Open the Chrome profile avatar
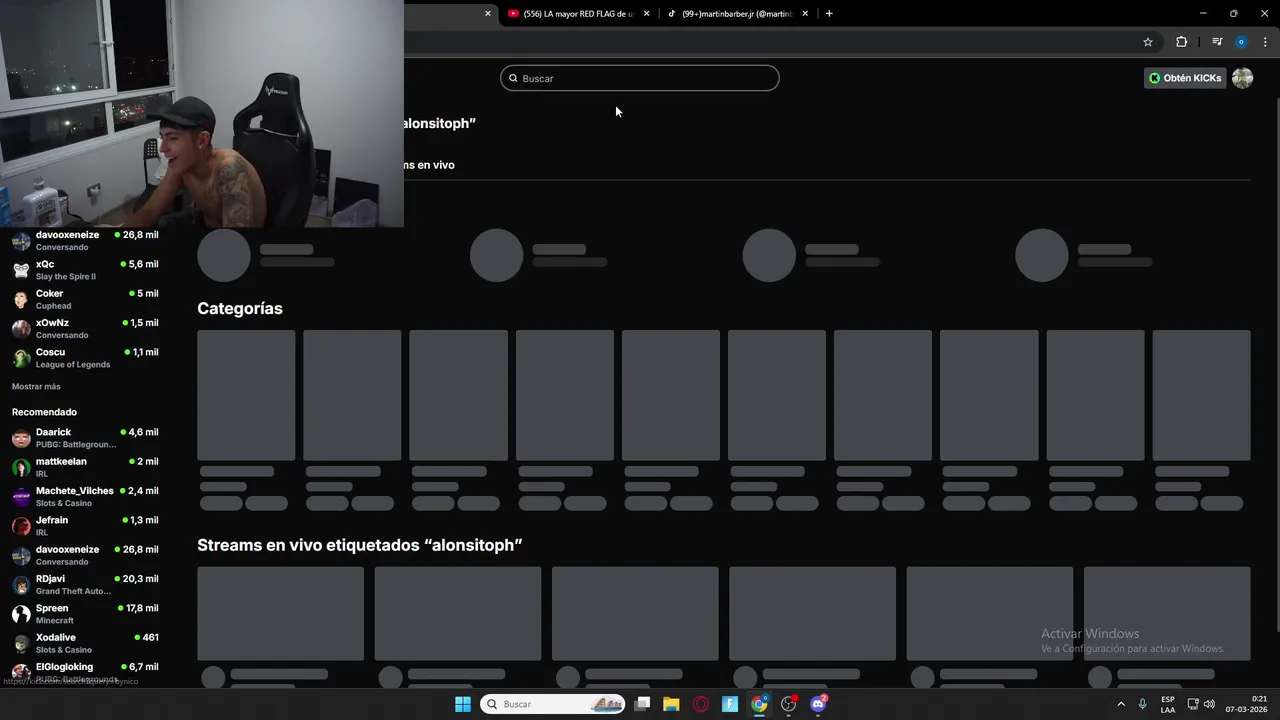 (1241, 42)
